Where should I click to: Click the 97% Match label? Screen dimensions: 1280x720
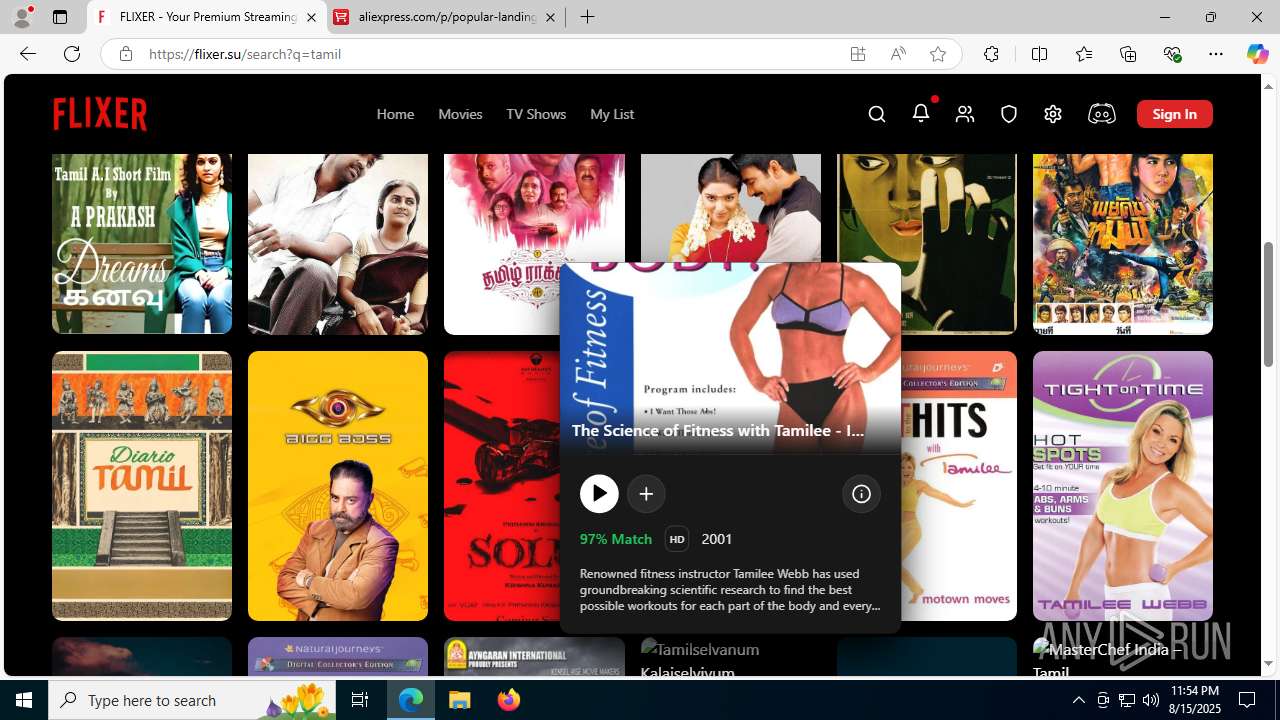point(616,539)
